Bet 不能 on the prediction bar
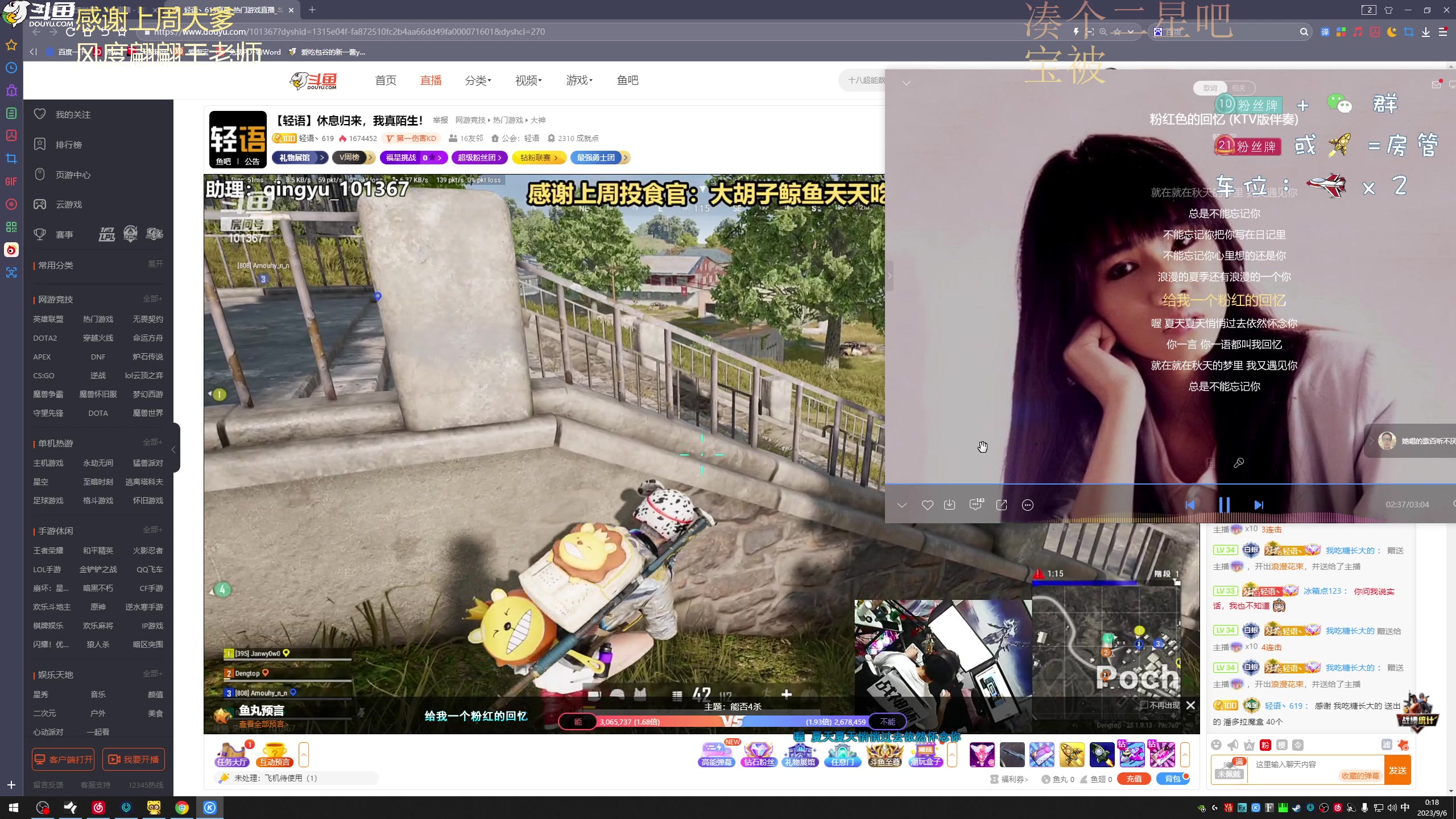Viewport: 1456px width, 819px height. [x=887, y=722]
